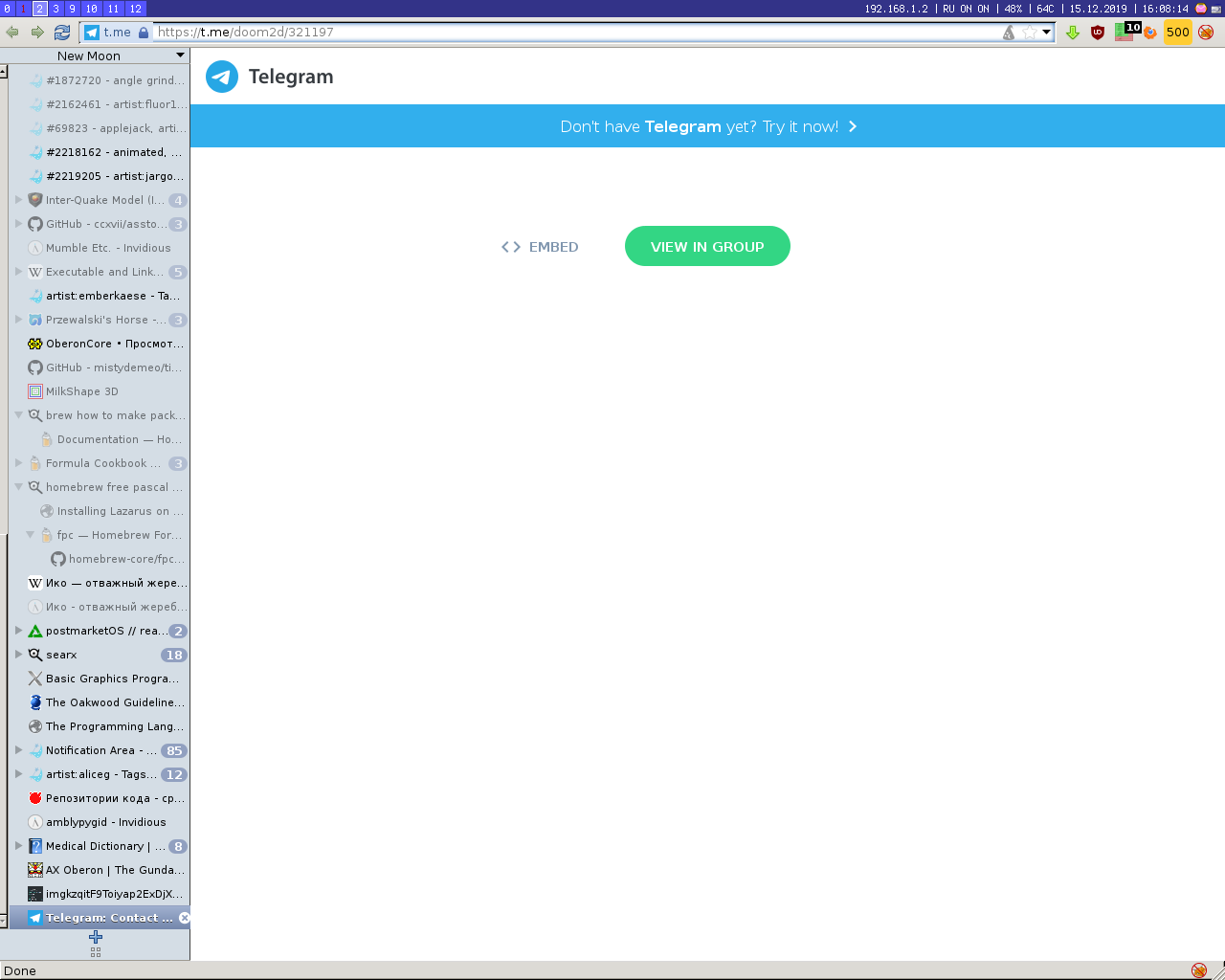Select the 'Basic Graphics Progra' tab
This screenshot has height=980, width=1225.
click(100, 679)
